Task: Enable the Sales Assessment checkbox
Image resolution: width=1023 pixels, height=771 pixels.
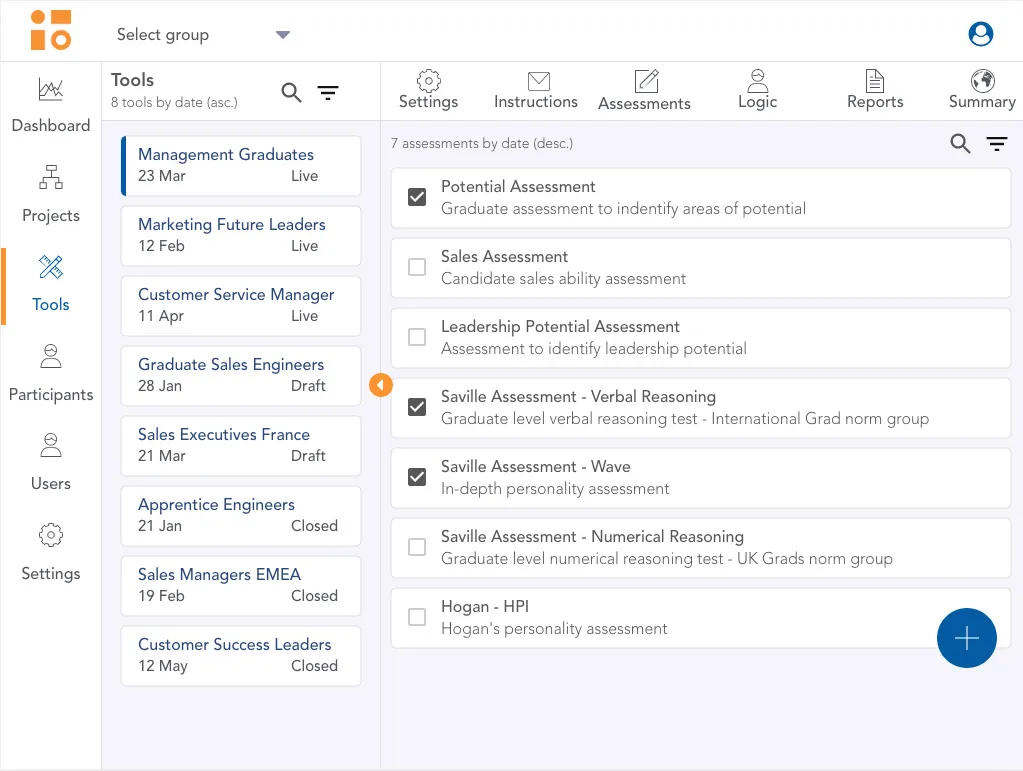Action: click(x=417, y=267)
